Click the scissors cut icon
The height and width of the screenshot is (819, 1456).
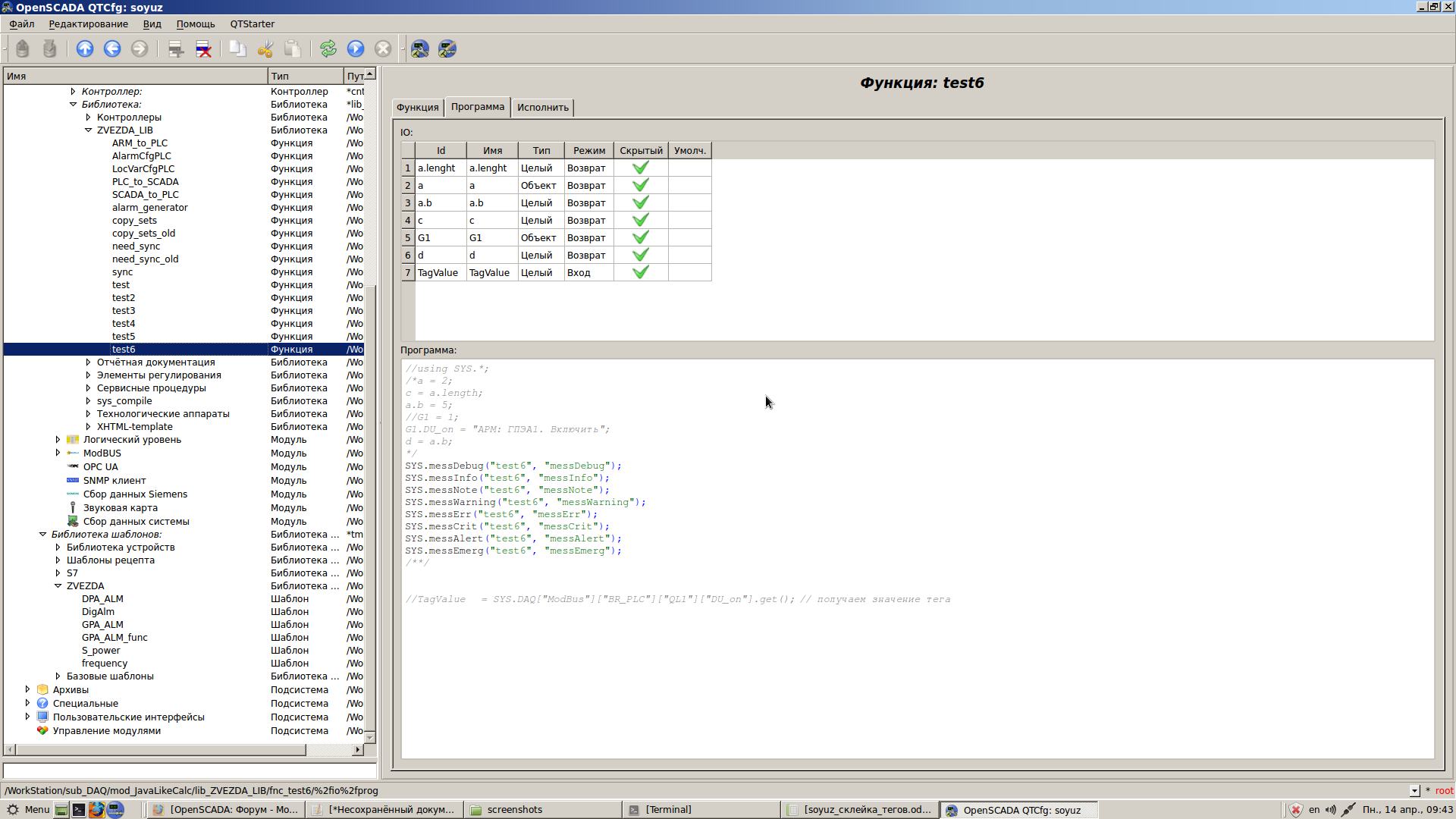pyautogui.click(x=265, y=49)
